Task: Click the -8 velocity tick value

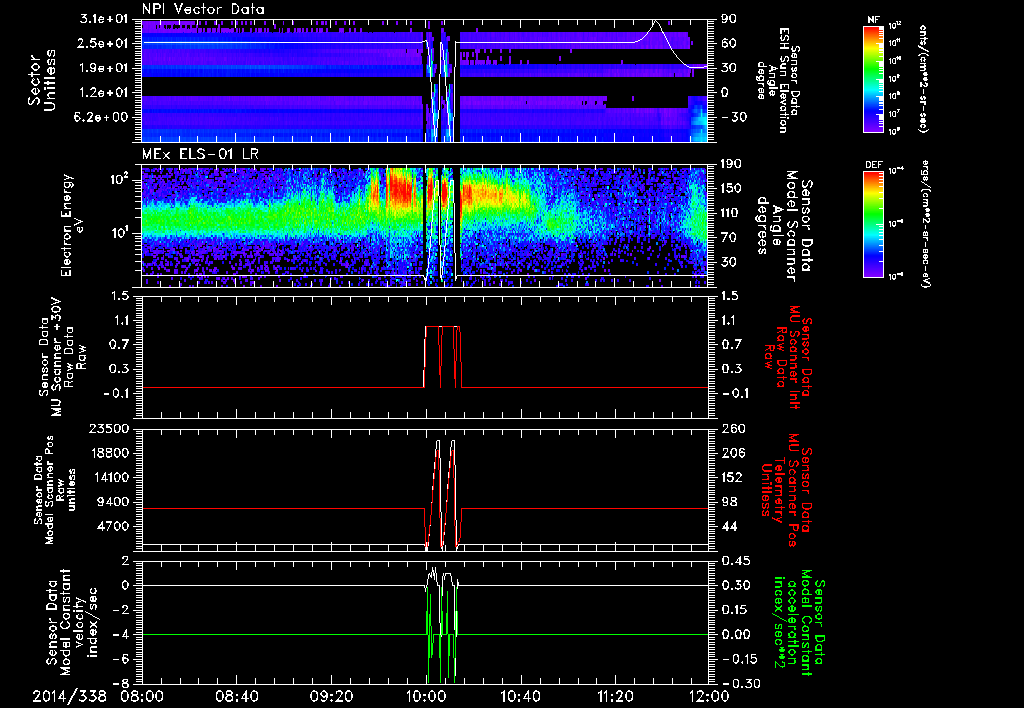Action: click(122, 684)
